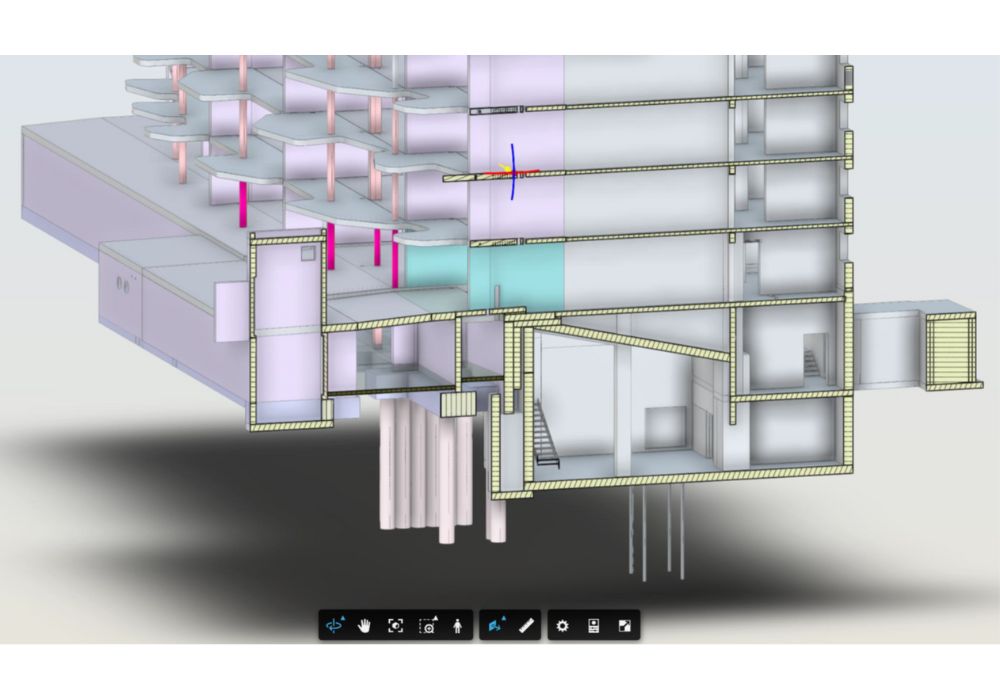Image resolution: width=1000 pixels, height=700 pixels.
Task: Open the Properties panel icon
Action: (x=594, y=626)
